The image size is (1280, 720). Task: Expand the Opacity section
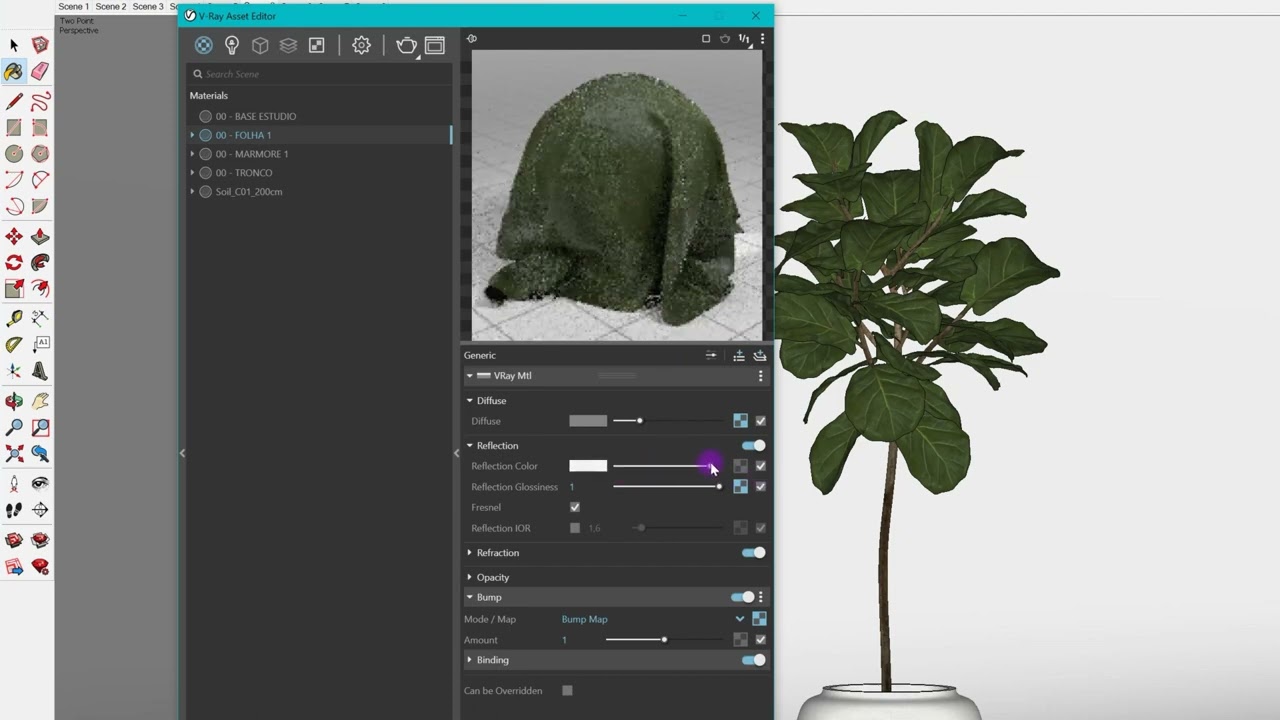coord(469,577)
